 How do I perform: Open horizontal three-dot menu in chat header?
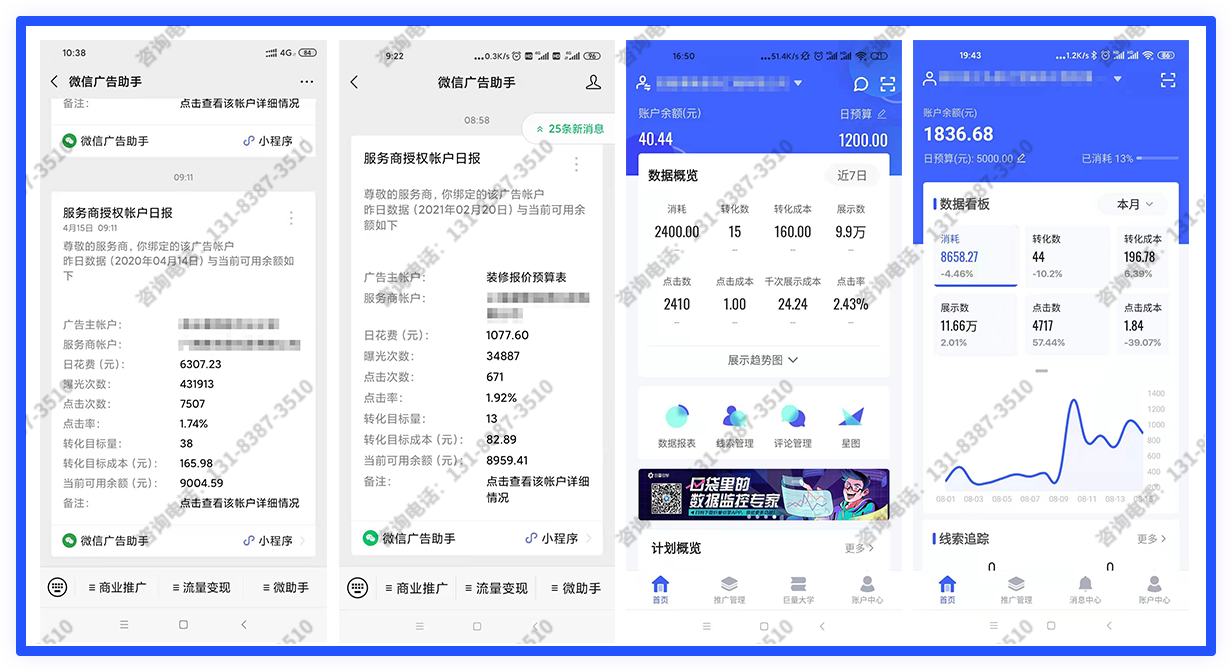pyautogui.click(x=306, y=82)
